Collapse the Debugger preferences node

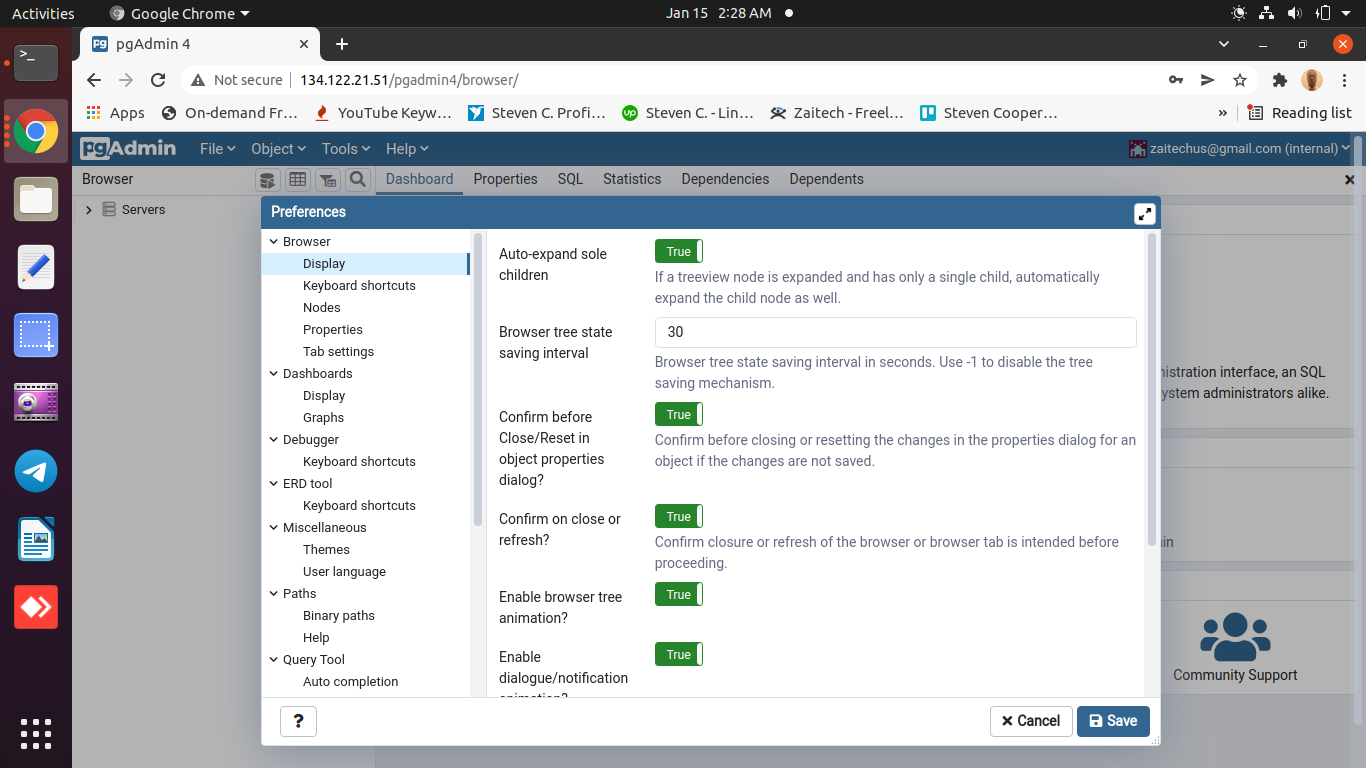[273, 440]
